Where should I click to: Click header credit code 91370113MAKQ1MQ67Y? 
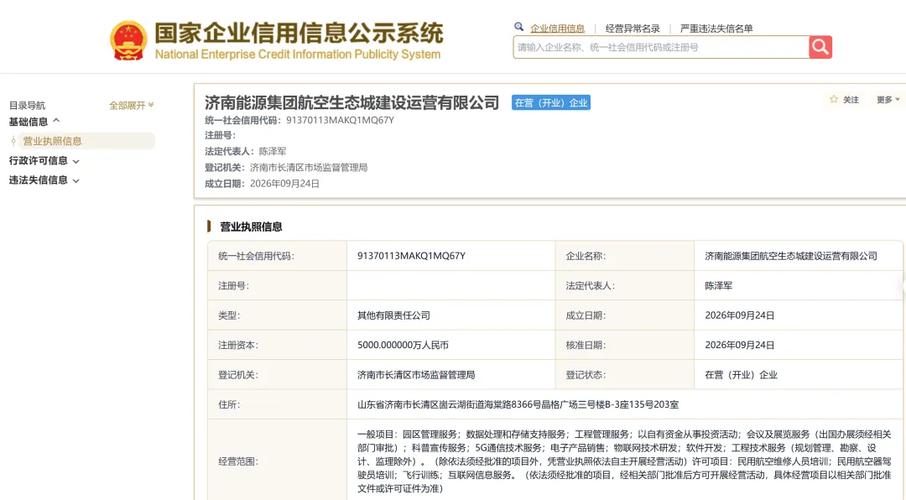click(x=340, y=120)
